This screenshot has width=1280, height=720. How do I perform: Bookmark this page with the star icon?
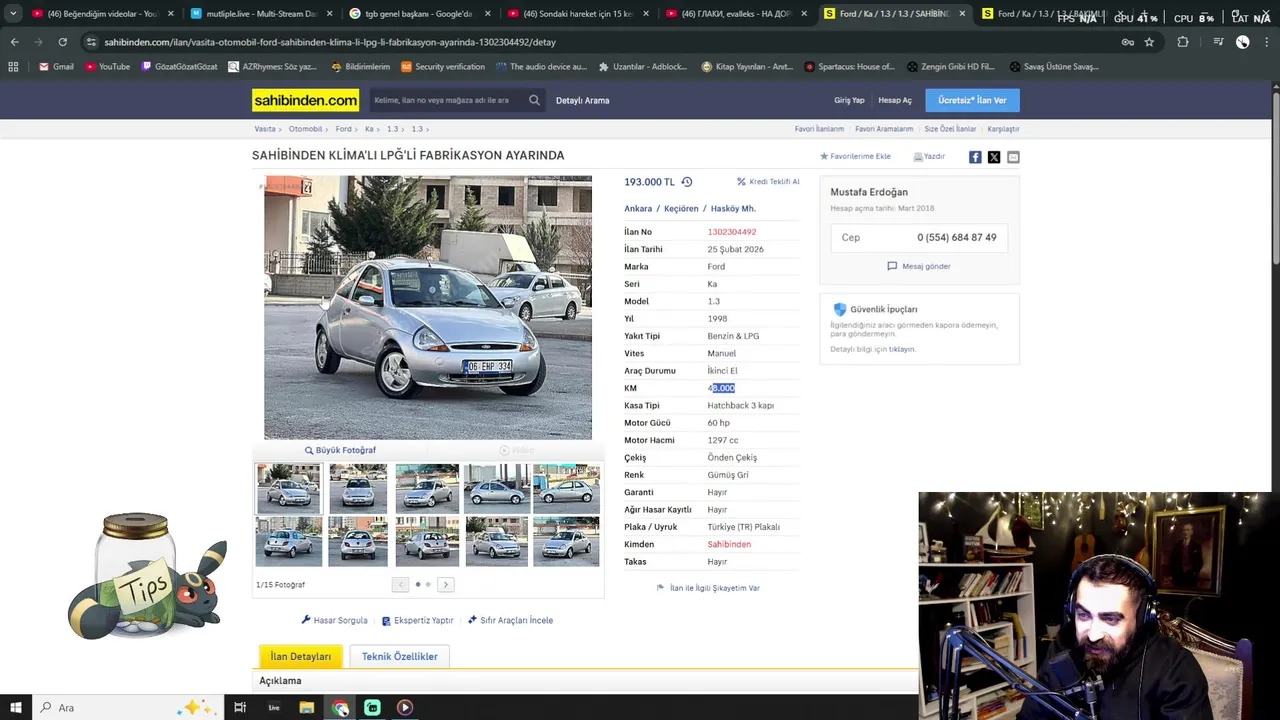pyautogui.click(x=1149, y=42)
